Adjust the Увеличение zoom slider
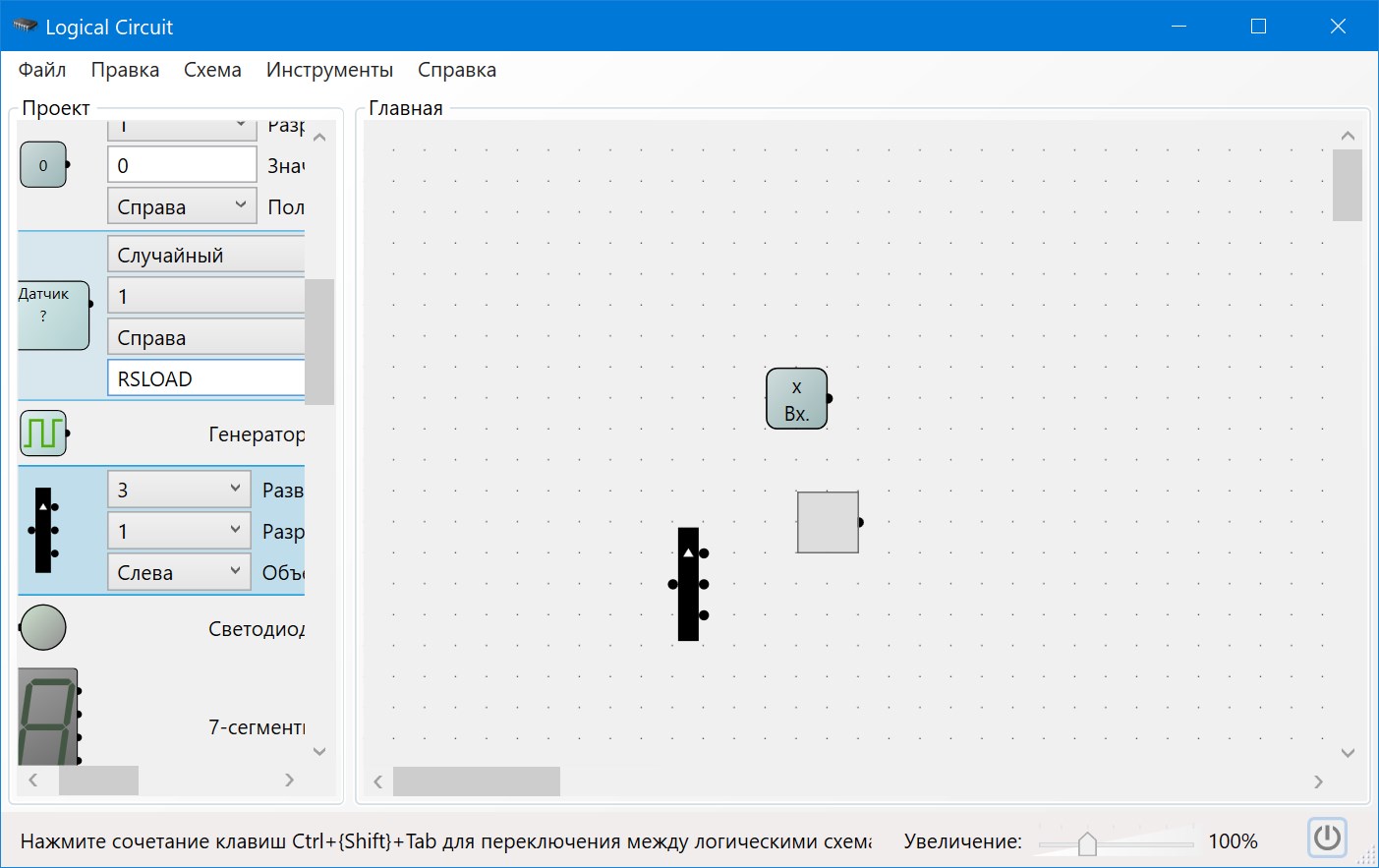The height and width of the screenshot is (868, 1379). pos(1089,841)
